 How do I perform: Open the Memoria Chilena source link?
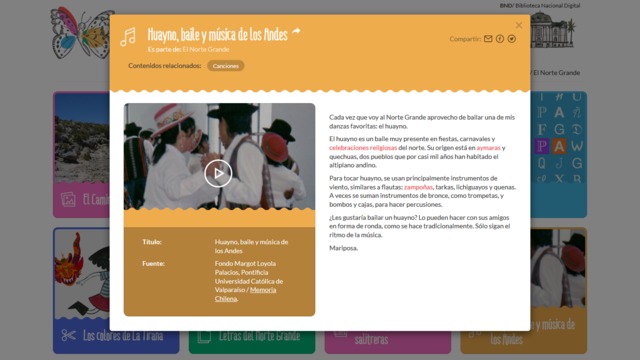click(x=245, y=294)
